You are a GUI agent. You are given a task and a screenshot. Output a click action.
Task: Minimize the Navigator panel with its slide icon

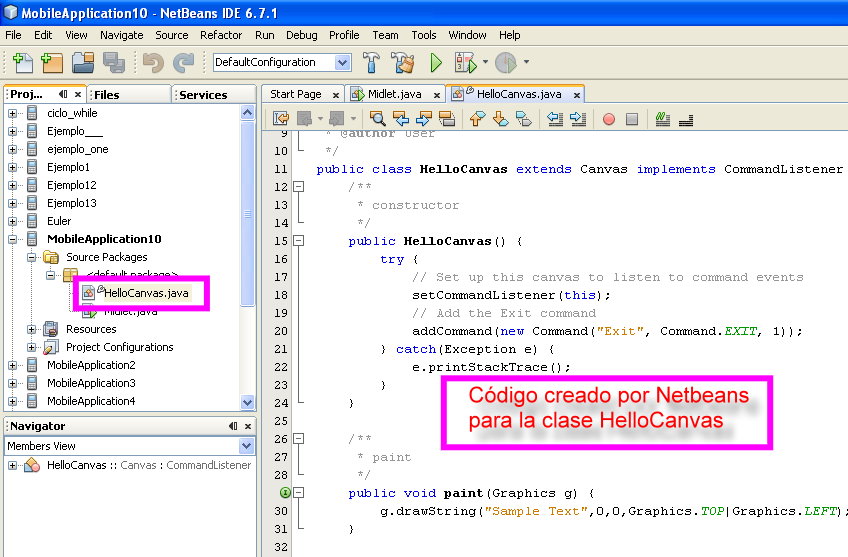pyautogui.click(x=233, y=426)
